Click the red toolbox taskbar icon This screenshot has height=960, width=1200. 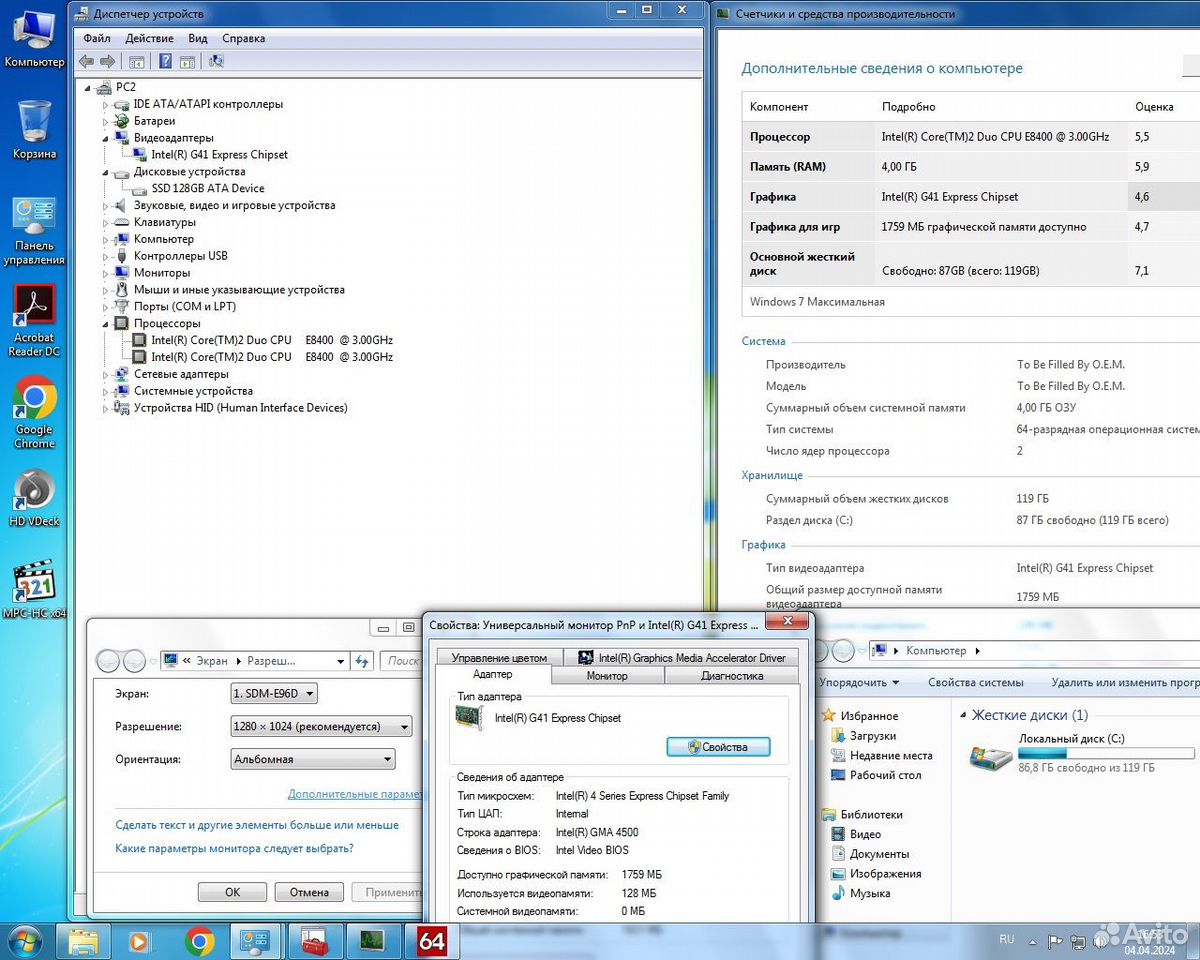pos(315,941)
